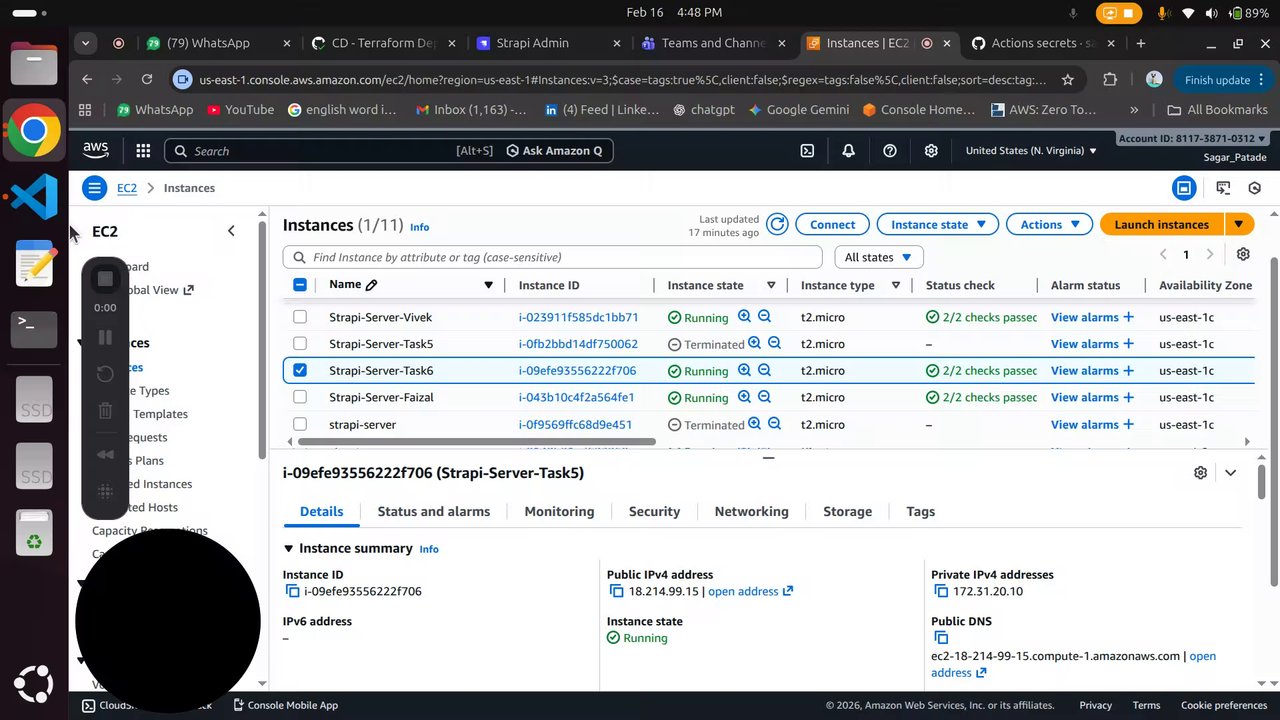Click Ask Amazon Q button

[554, 151]
